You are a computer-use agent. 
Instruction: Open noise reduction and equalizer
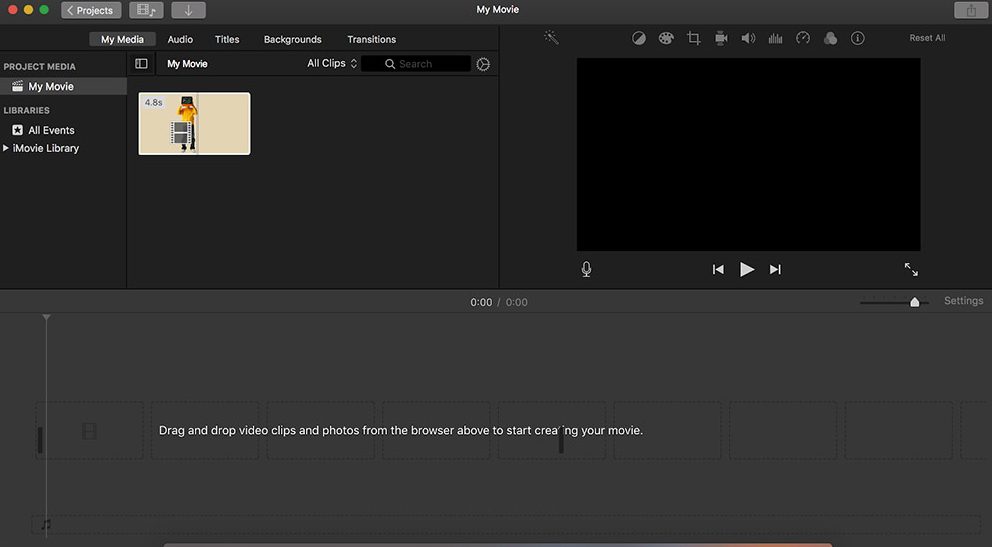[776, 39]
